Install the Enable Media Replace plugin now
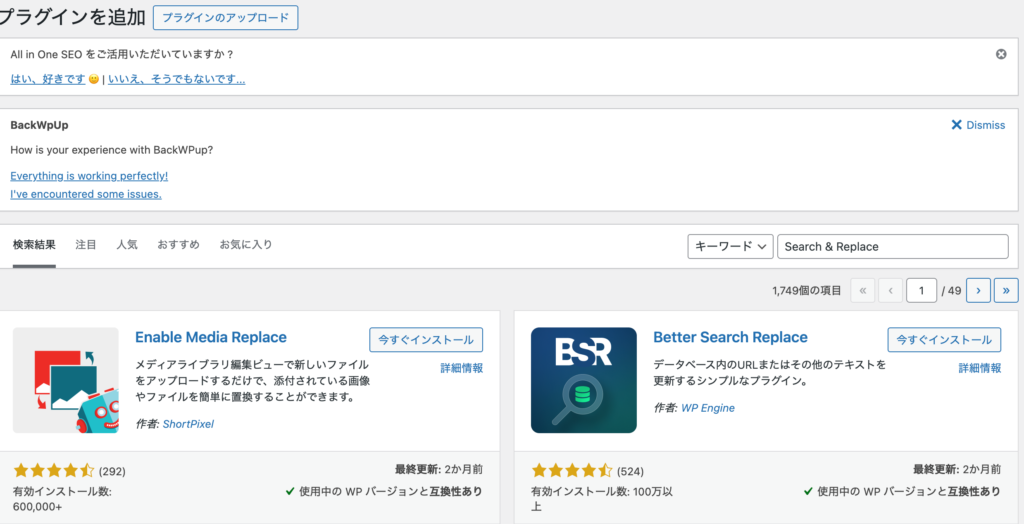The height and width of the screenshot is (524, 1024). tap(426, 339)
